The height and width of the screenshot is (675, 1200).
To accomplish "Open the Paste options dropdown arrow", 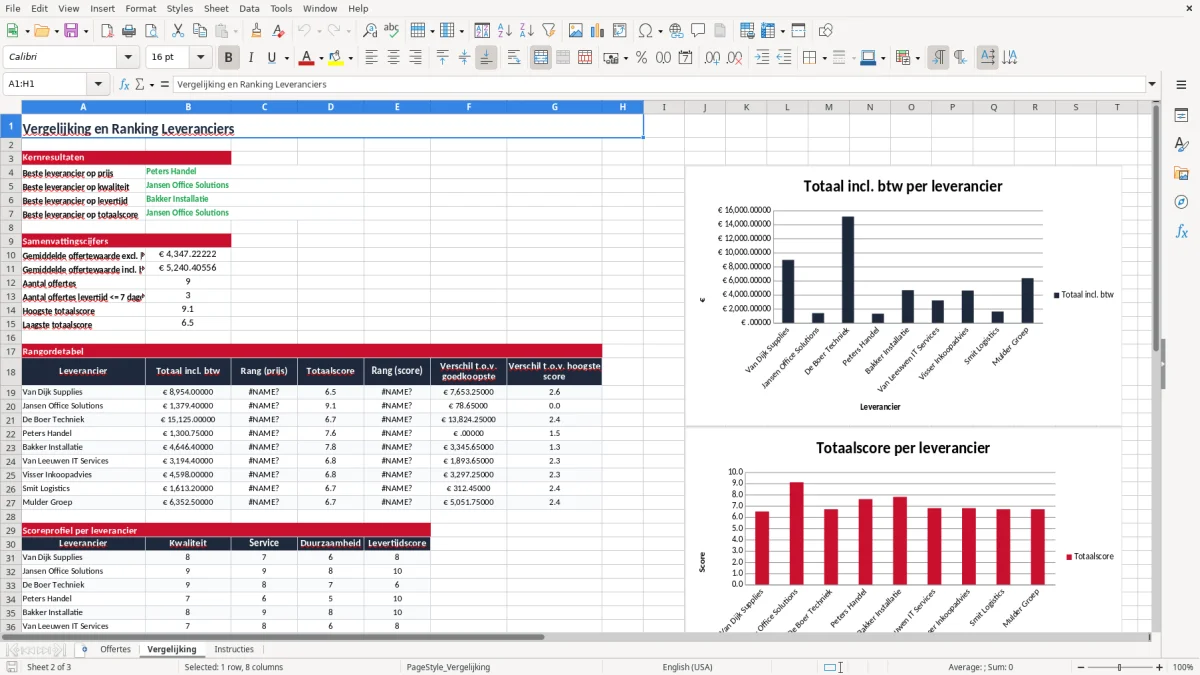I will (235, 31).
